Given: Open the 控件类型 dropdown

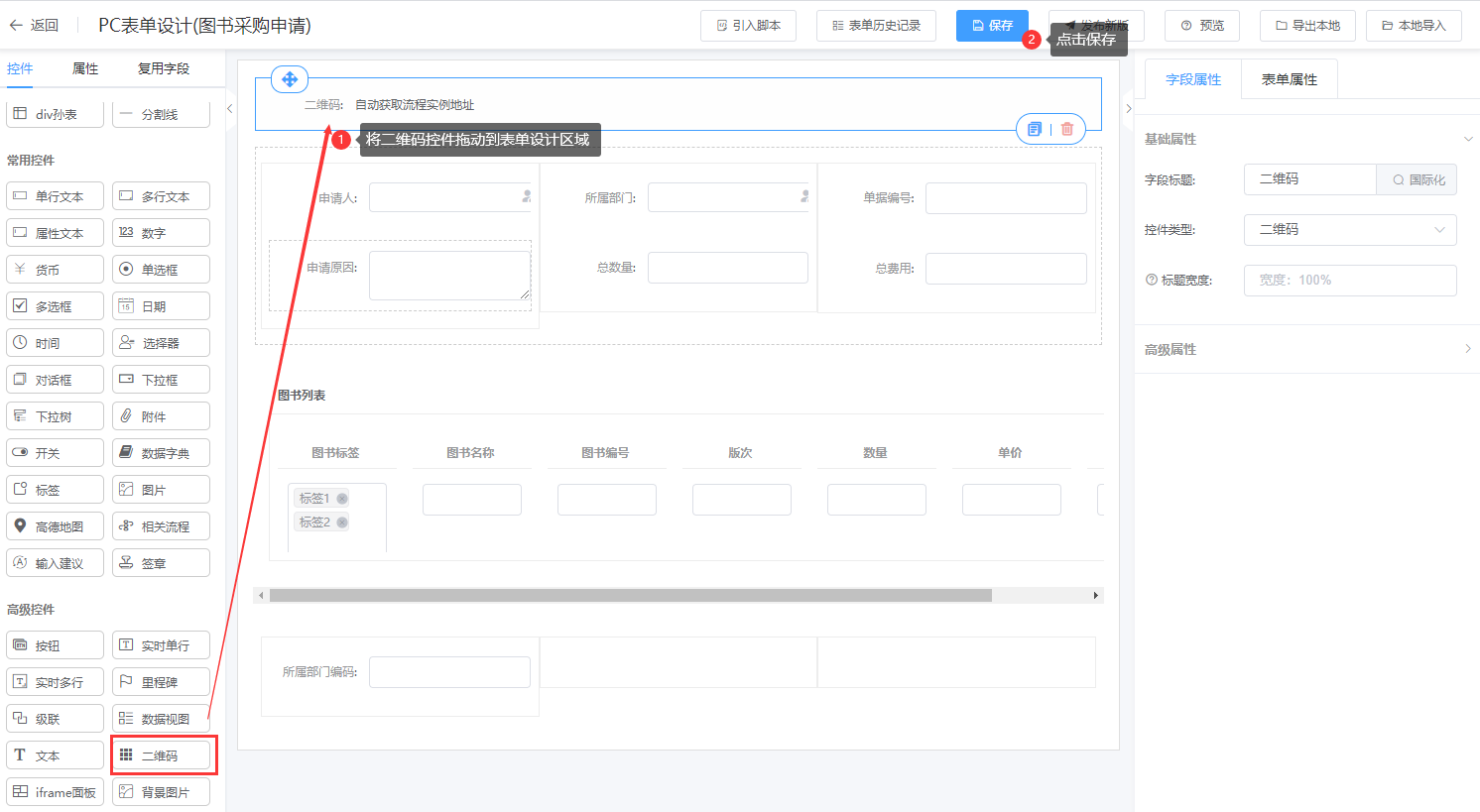Looking at the screenshot, I should click(x=1349, y=230).
